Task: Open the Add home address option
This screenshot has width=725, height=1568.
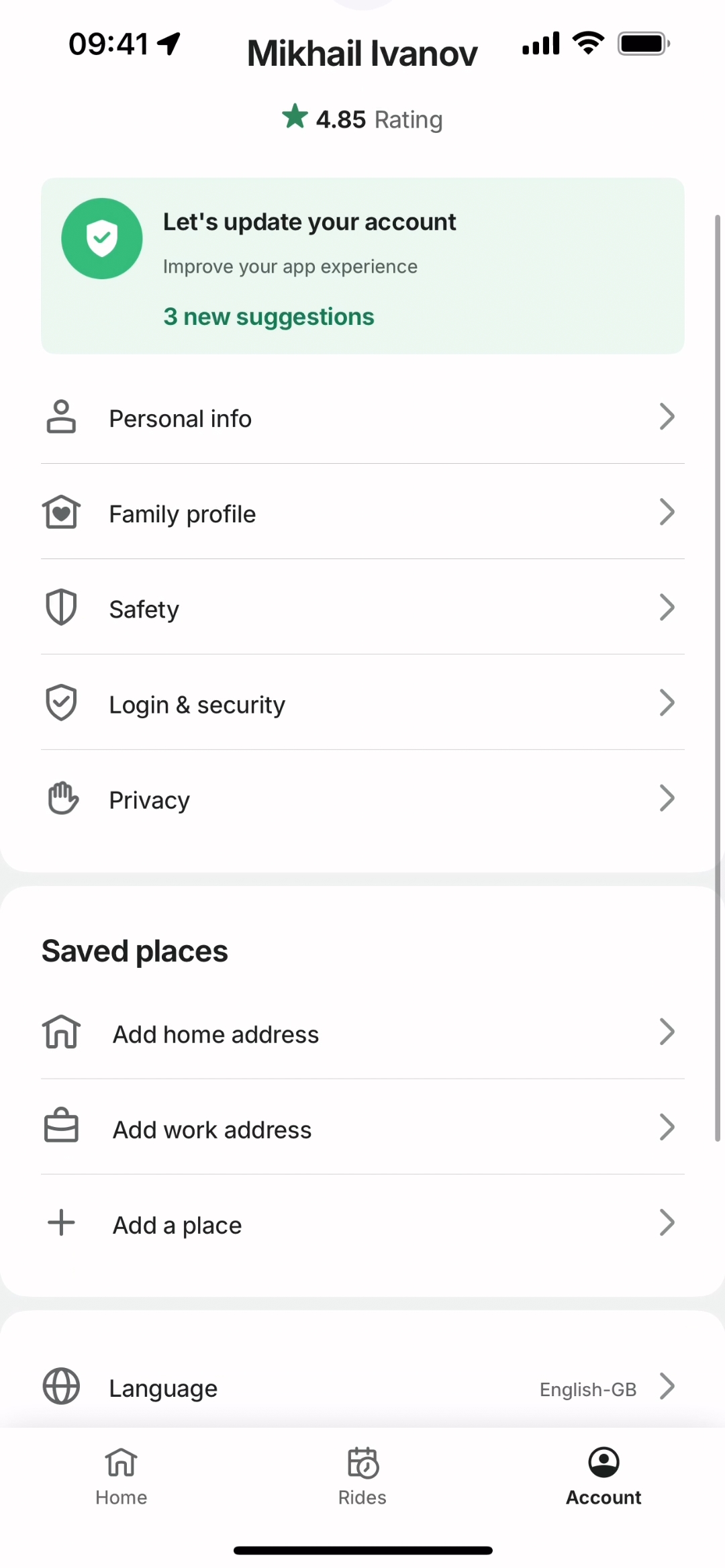Action: [x=215, y=1034]
